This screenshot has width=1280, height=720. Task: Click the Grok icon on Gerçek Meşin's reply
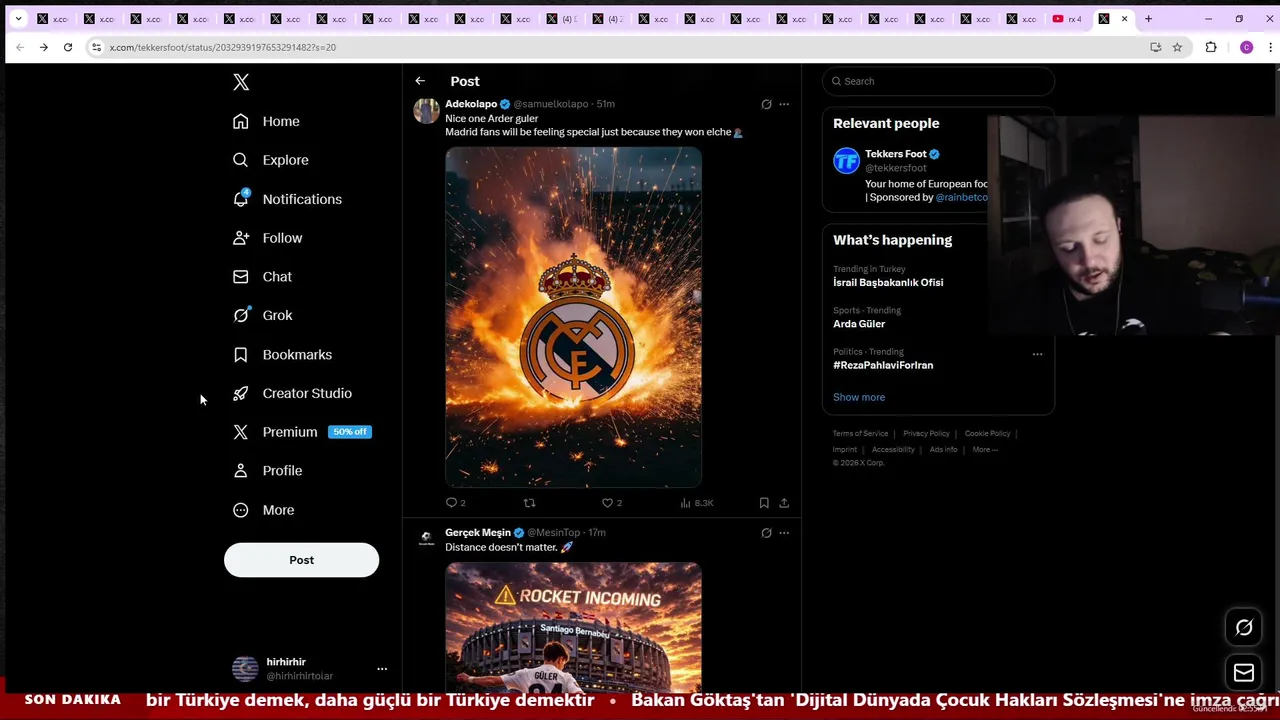pos(766,533)
